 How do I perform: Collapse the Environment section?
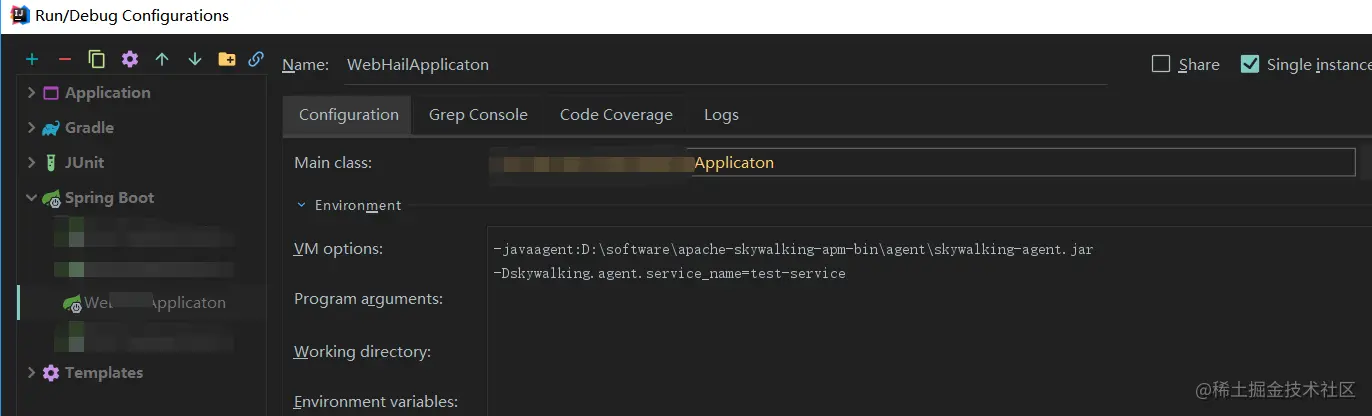point(301,205)
